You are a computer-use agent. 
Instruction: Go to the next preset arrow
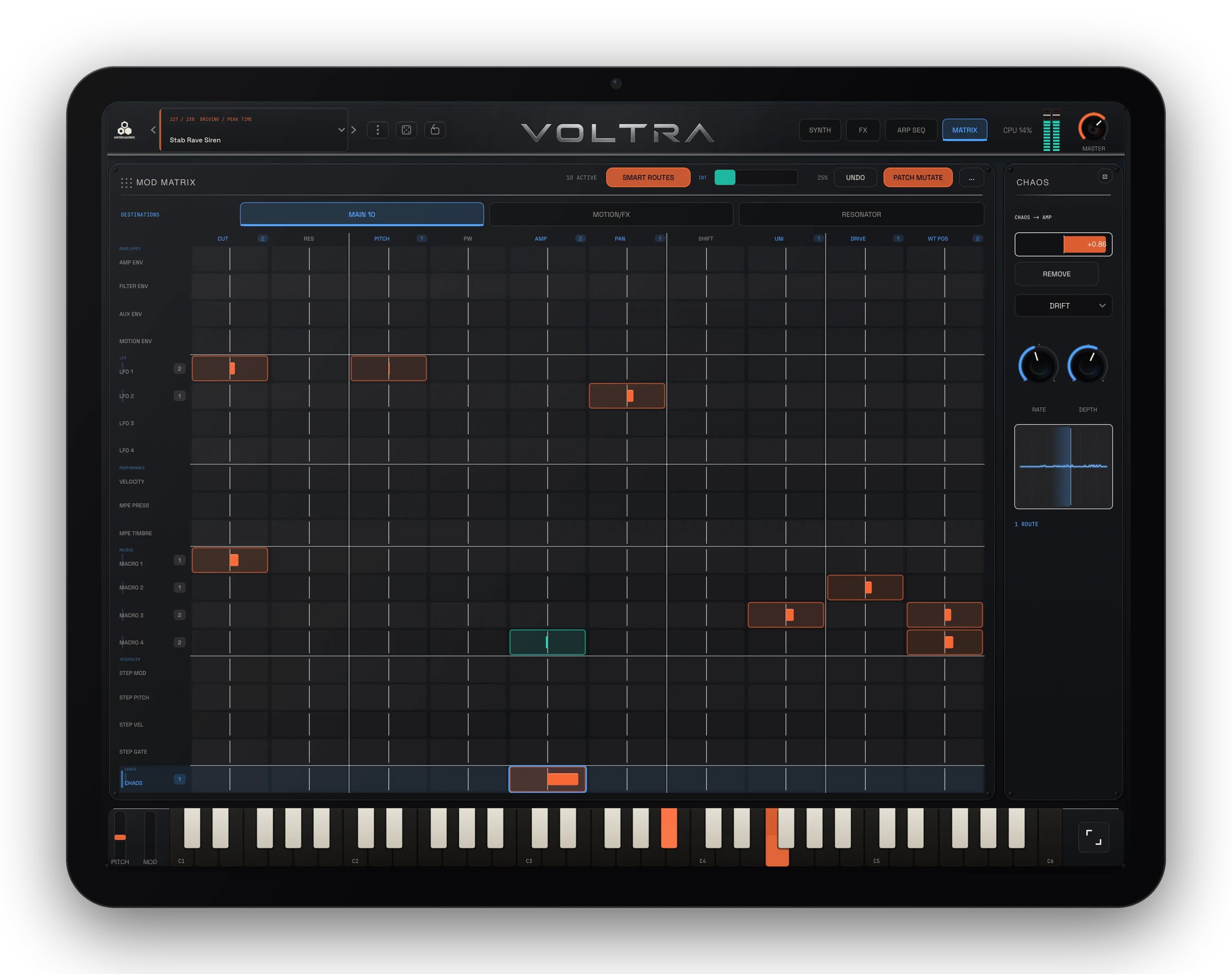[354, 130]
